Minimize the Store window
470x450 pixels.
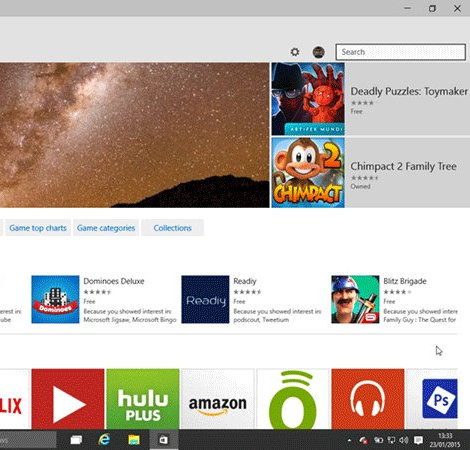pos(407,8)
